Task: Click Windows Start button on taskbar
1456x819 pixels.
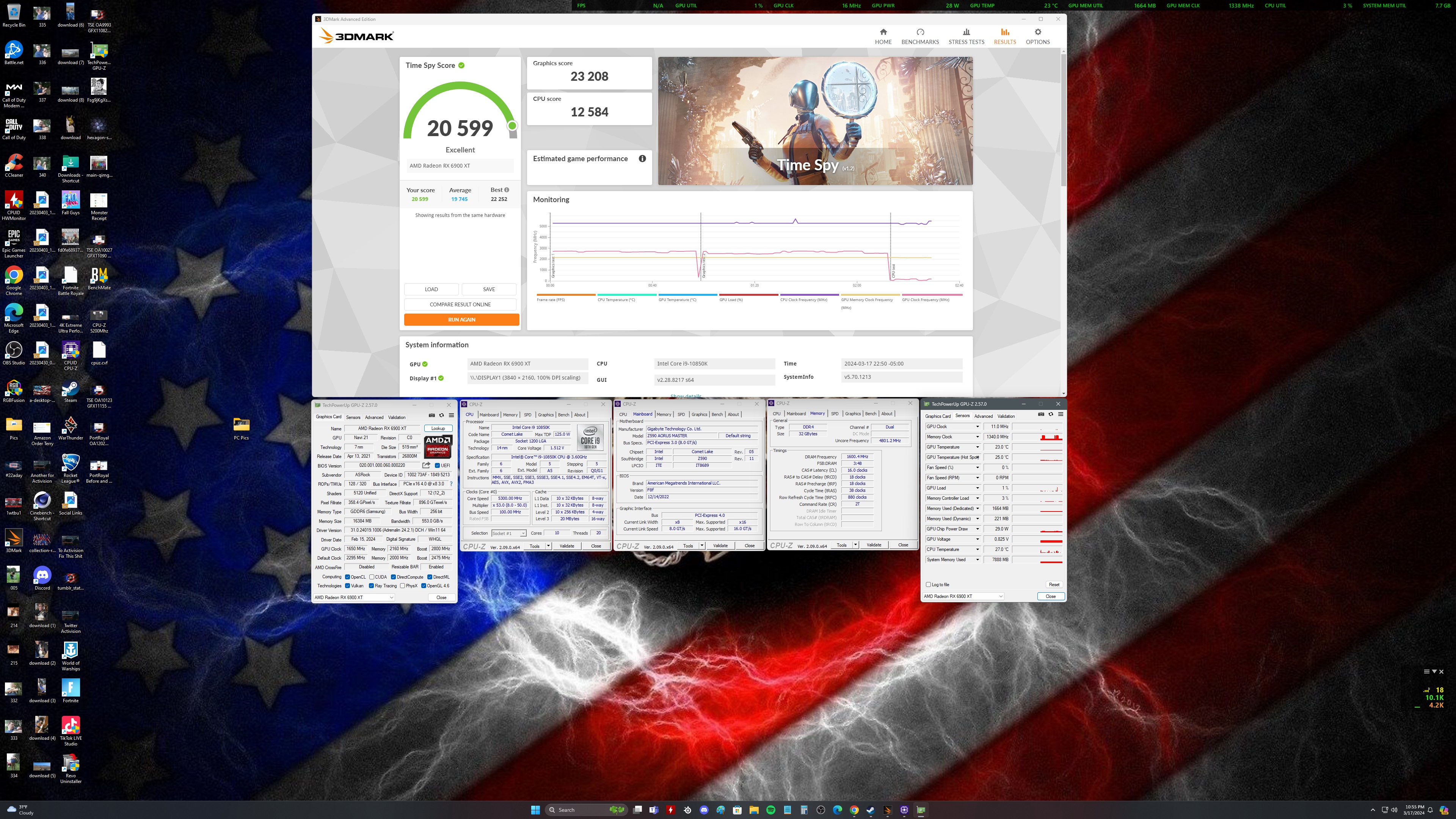Action: (x=535, y=810)
